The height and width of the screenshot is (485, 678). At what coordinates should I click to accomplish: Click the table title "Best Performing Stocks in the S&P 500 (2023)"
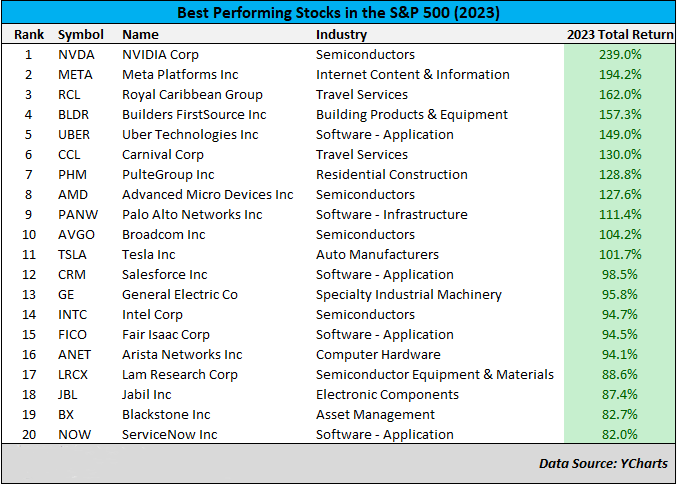coord(338,14)
